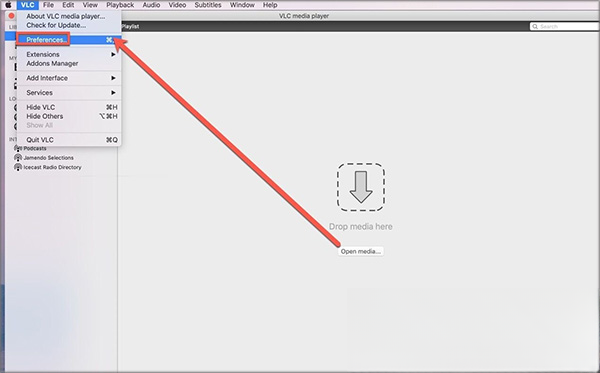Open the Edit menu
Screen dimensions: 600x373
68,5
